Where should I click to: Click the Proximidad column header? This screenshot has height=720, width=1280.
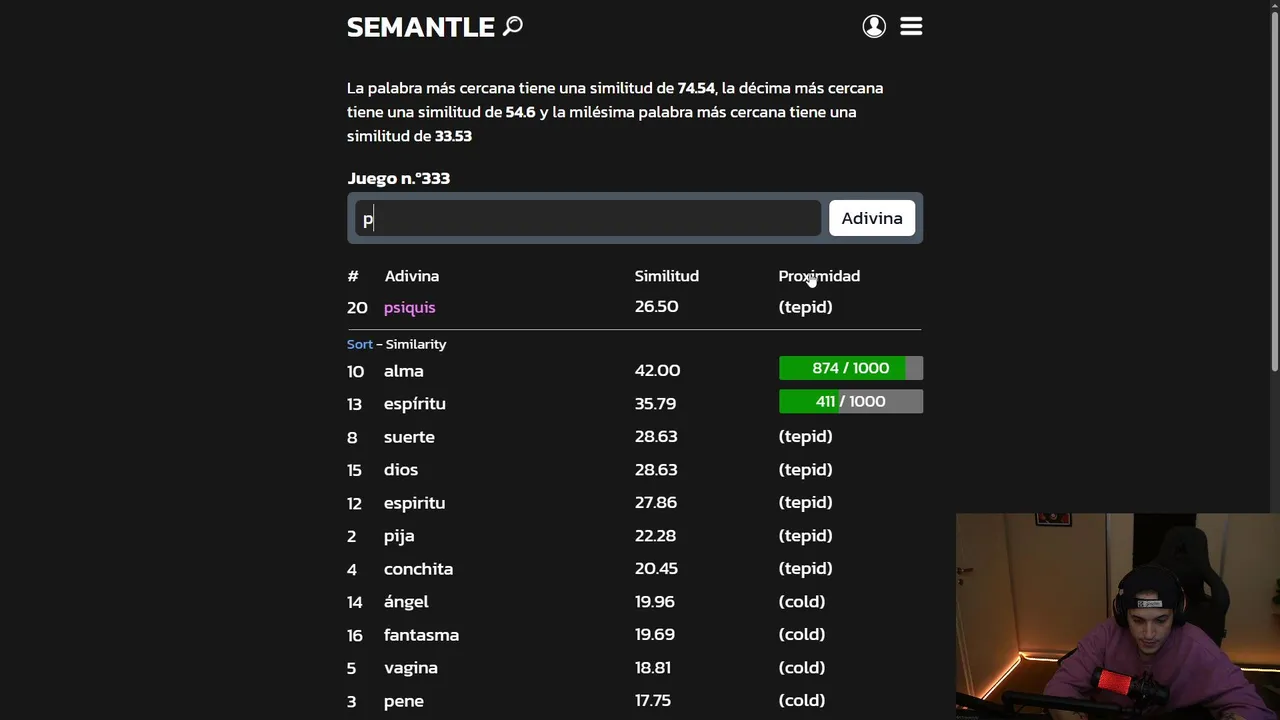pos(819,276)
